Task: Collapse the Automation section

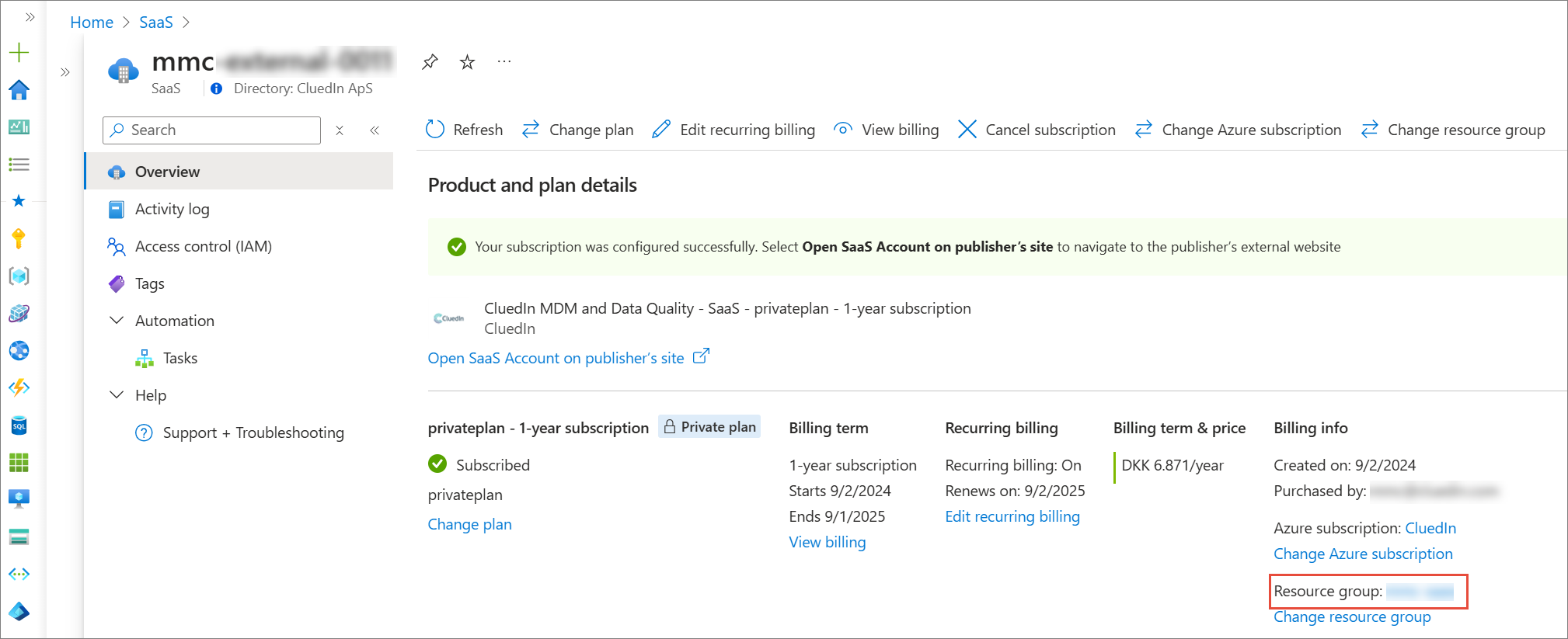Action: point(117,321)
